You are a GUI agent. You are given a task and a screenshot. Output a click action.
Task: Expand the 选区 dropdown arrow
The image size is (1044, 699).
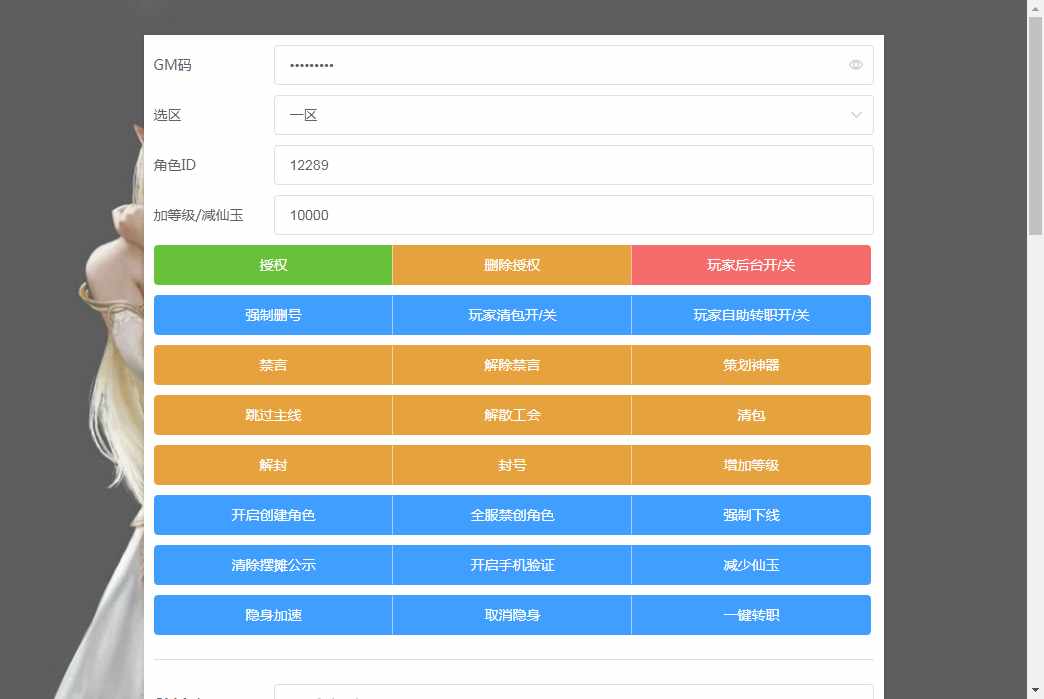point(856,115)
